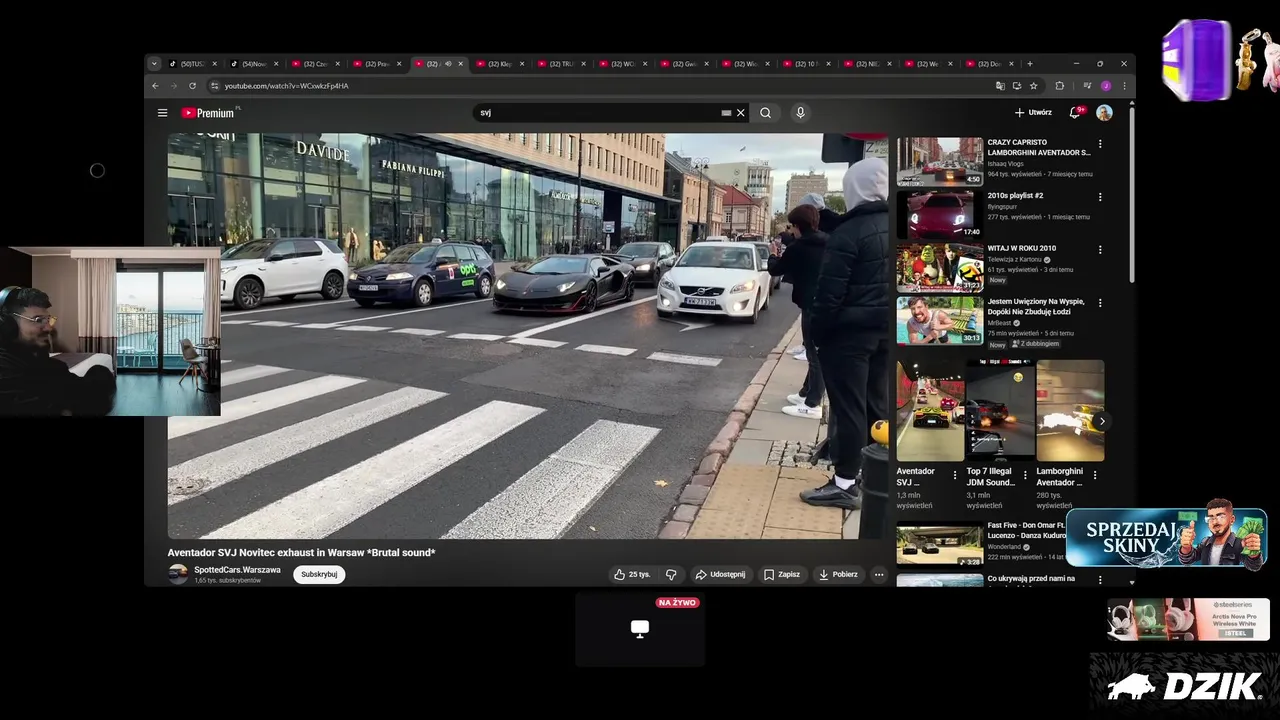This screenshot has width=1280, height=720.
Task: Start voice search with microphone icon
Action: click(800, 113)
